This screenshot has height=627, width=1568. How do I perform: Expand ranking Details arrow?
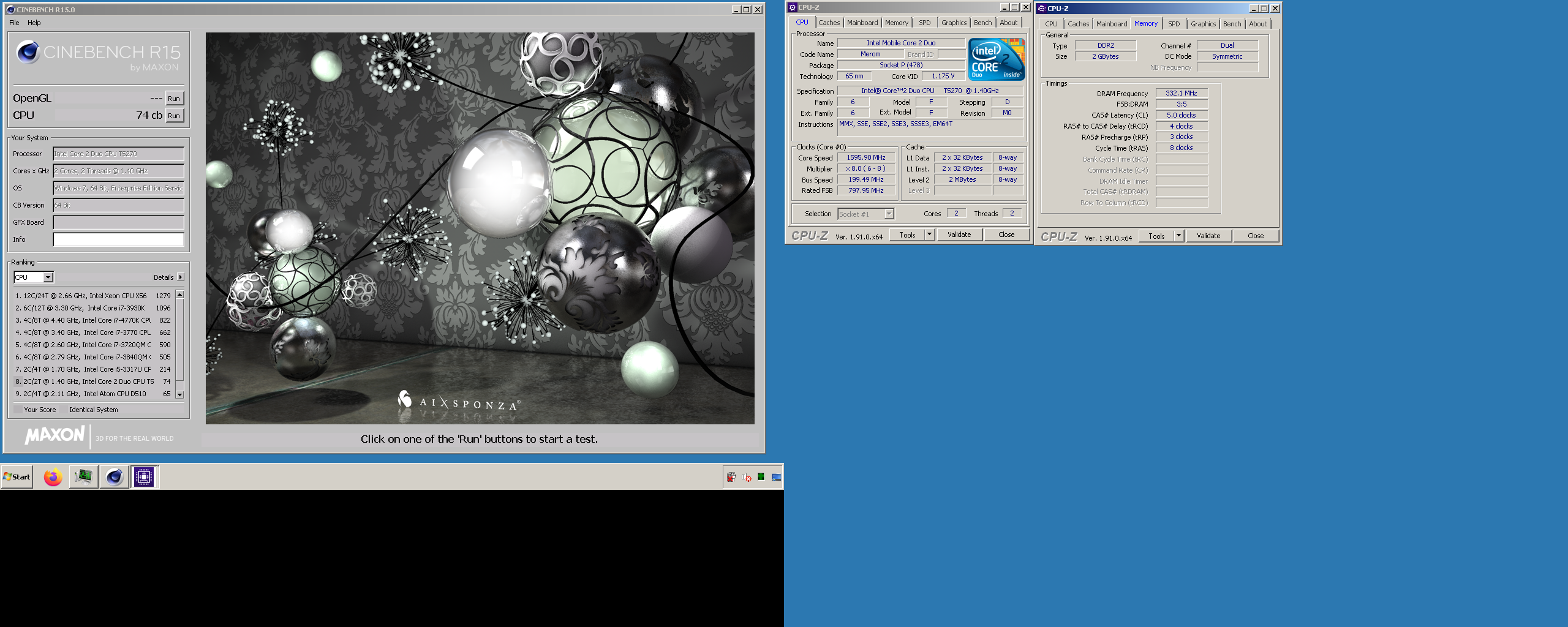[181, 277]
